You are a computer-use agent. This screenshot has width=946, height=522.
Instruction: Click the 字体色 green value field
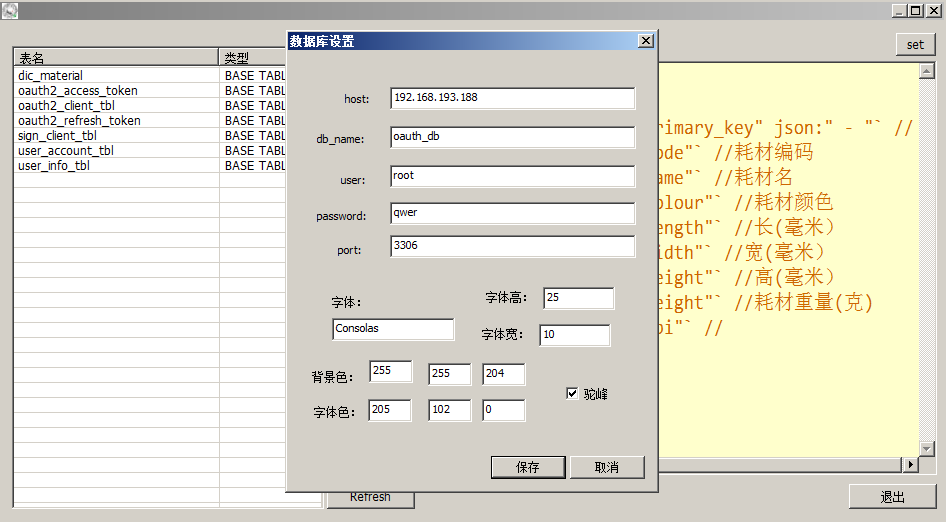(449, 410)
